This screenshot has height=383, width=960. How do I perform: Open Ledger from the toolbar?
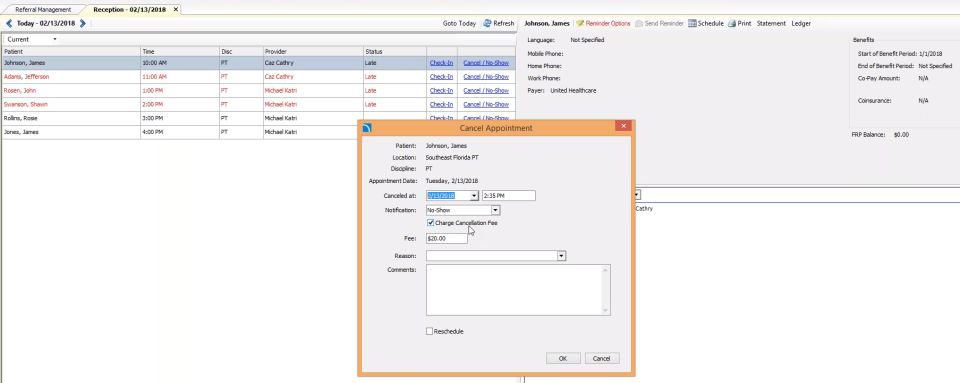click(801, 24)
